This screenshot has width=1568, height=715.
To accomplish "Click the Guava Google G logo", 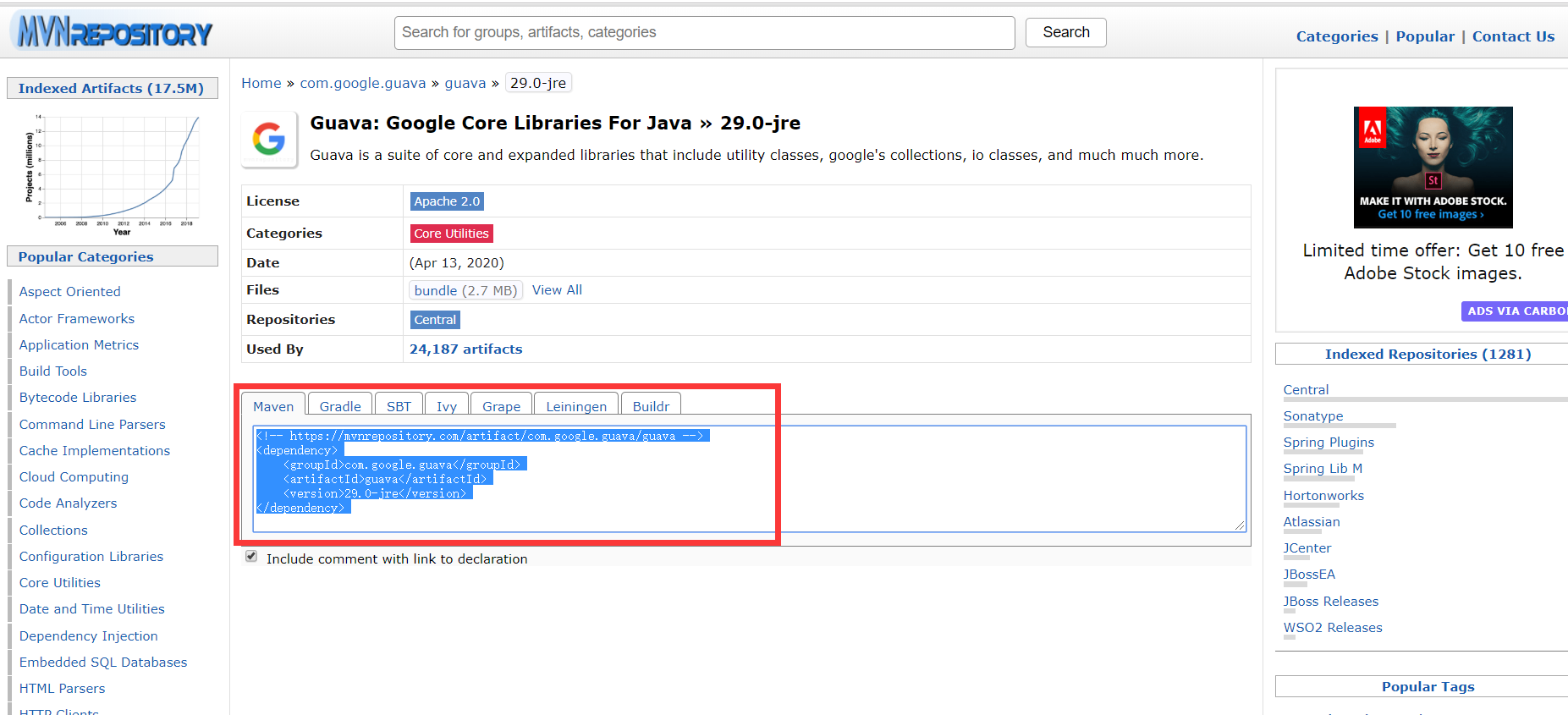I will click(x=269, y=139).
